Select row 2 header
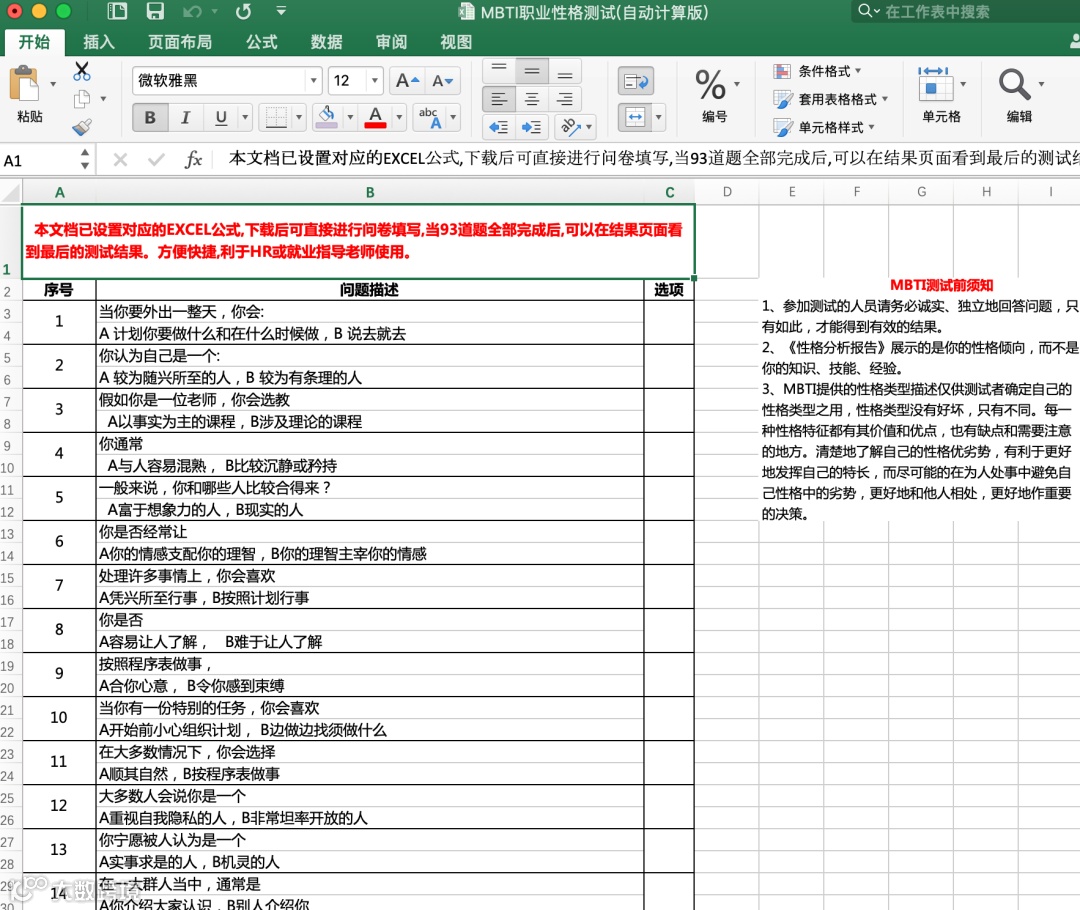Image resolution: width=1080 pixels, height=910 pixels. [8, 291]
